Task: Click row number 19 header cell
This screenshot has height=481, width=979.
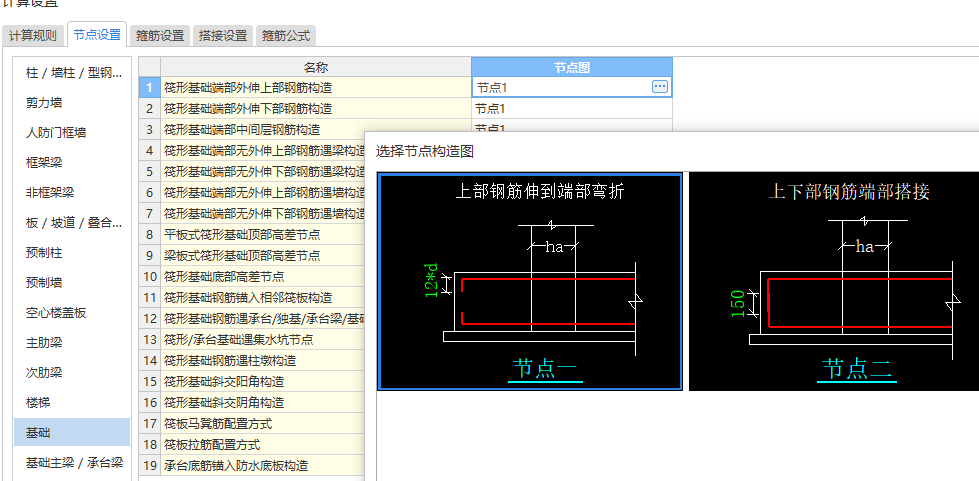Action: [149, 465]
